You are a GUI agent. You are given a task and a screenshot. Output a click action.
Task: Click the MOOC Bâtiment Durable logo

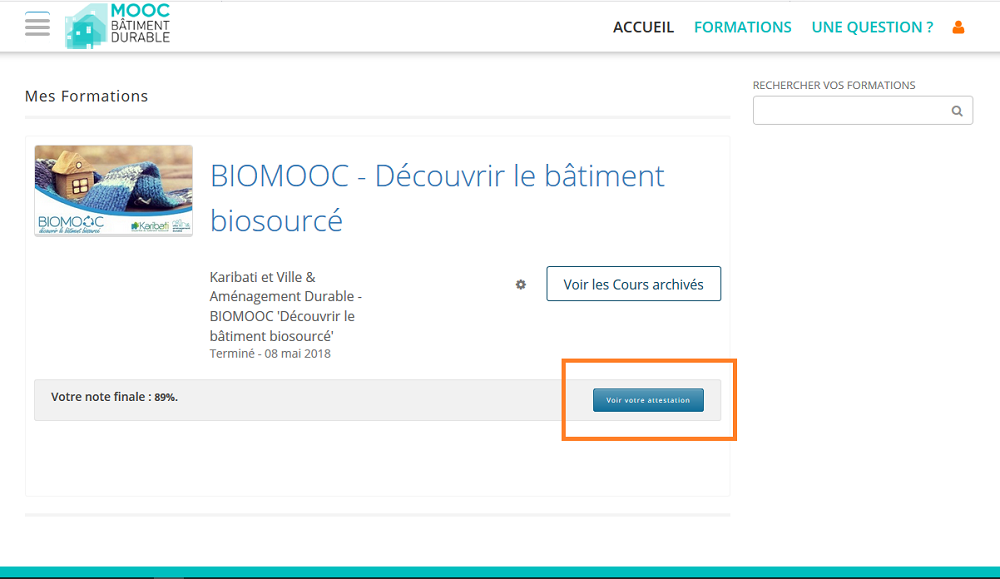[x=118, y=26]
